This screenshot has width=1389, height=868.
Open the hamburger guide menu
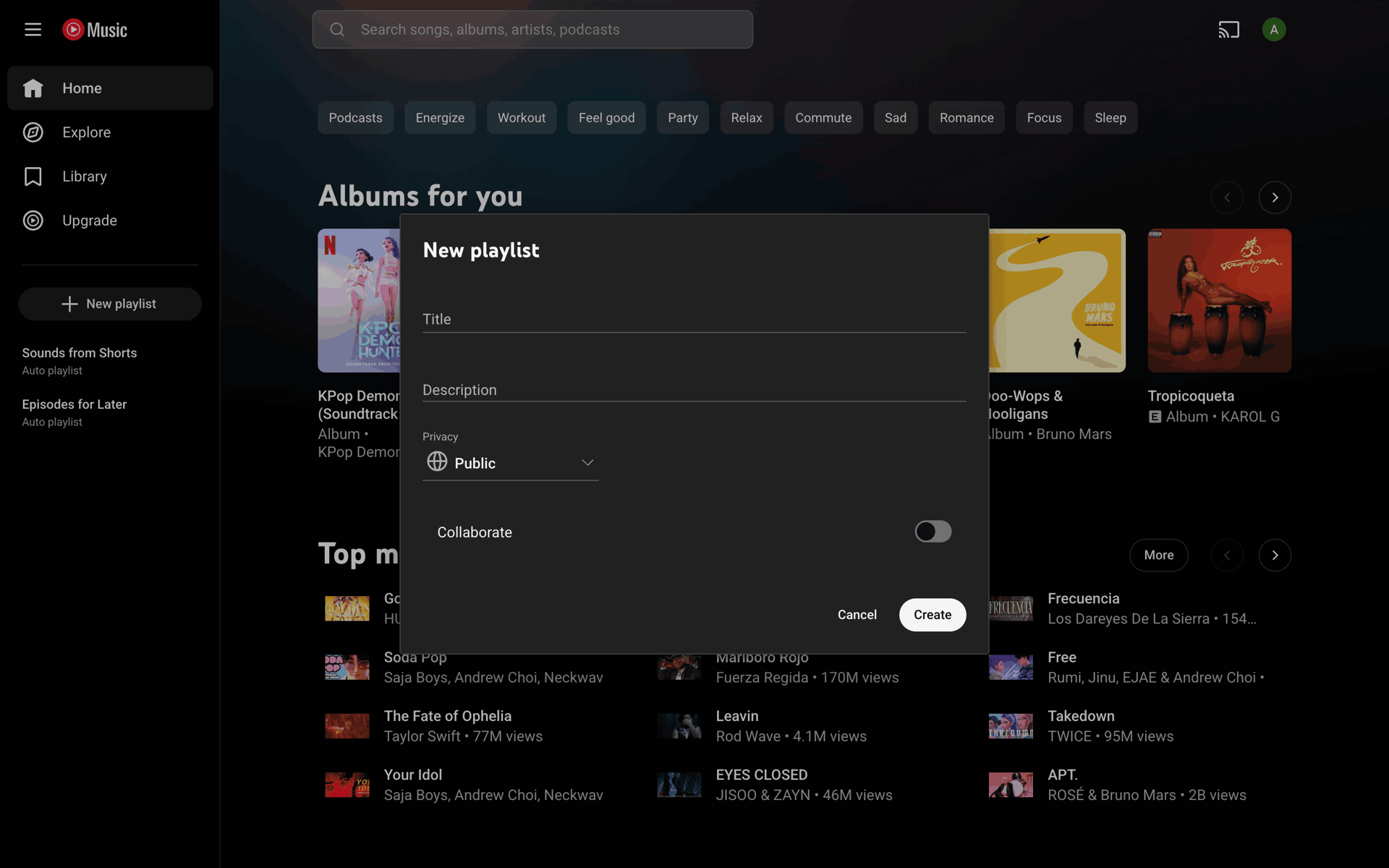(x=33, y=30)
